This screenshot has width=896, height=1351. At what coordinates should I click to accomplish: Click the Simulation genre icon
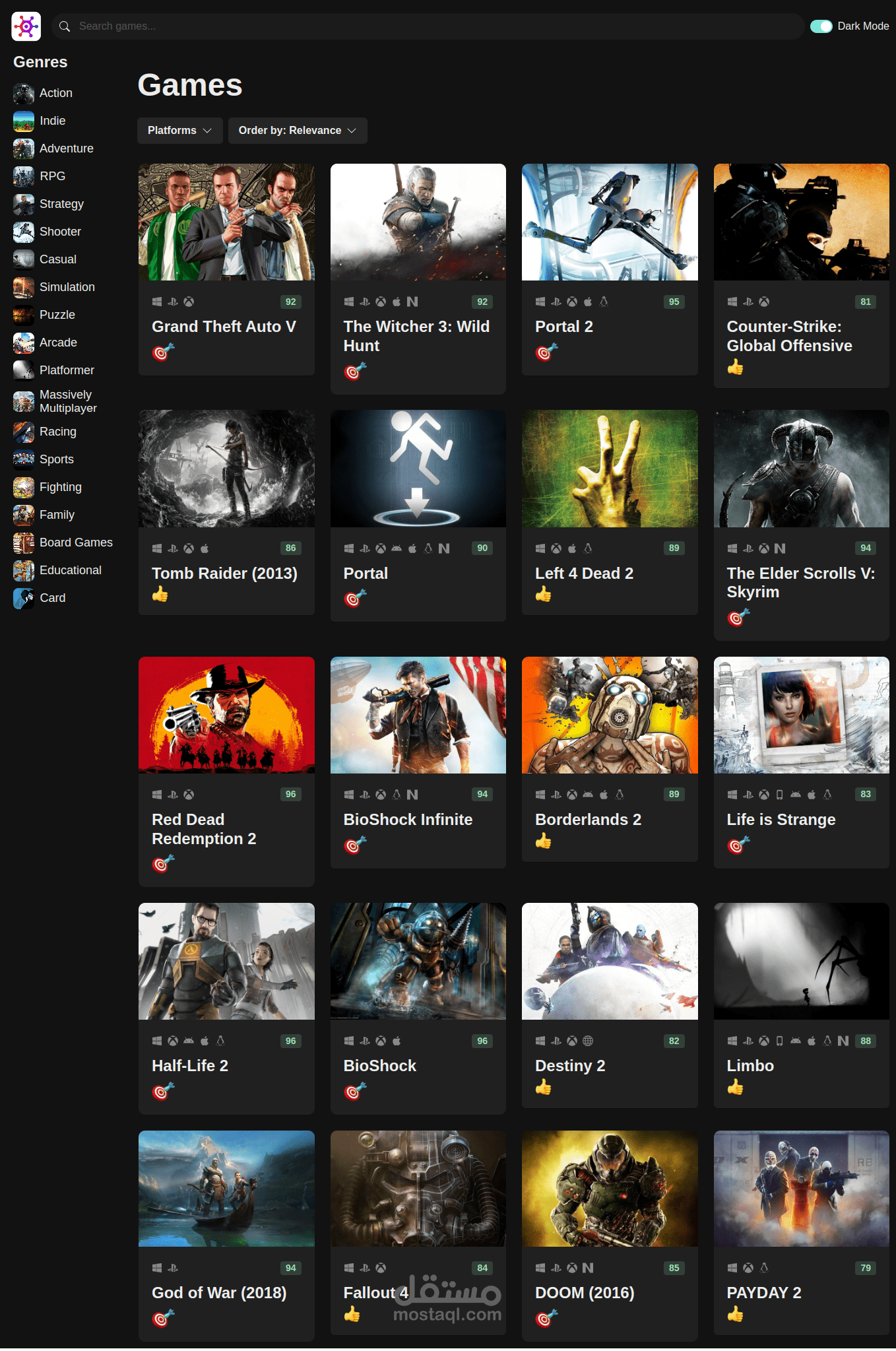(x=24, y=288)
